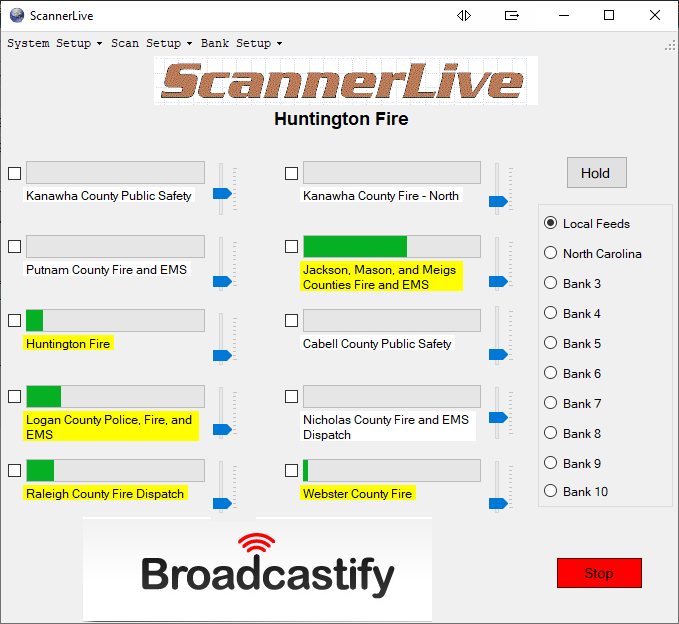
Task: Click the Logan County volume slider thumb
Action: [x=222, y=430]
